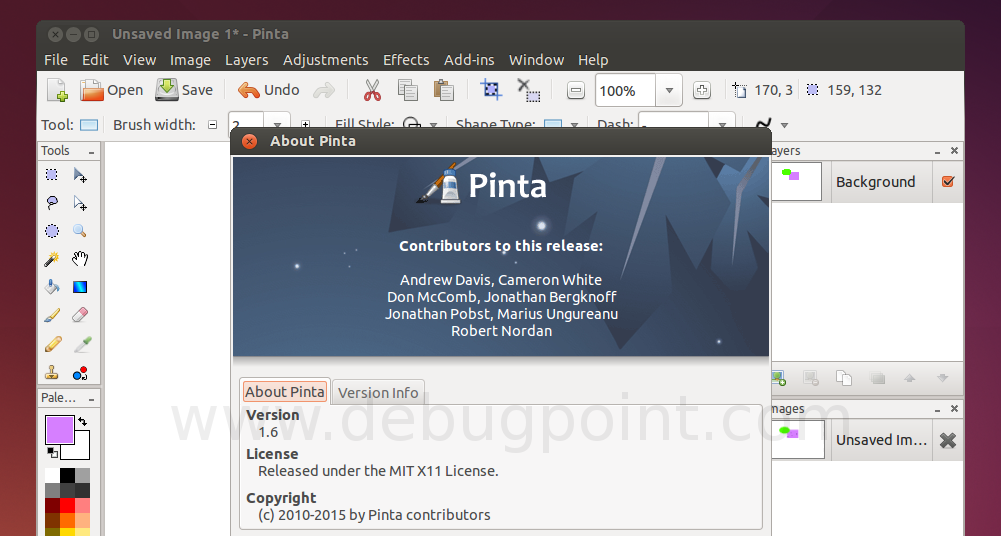The width and height of the screenshot is (1001, 536).
Task: Duplicate layer via Layers panel icon
Action: (844, 378)
